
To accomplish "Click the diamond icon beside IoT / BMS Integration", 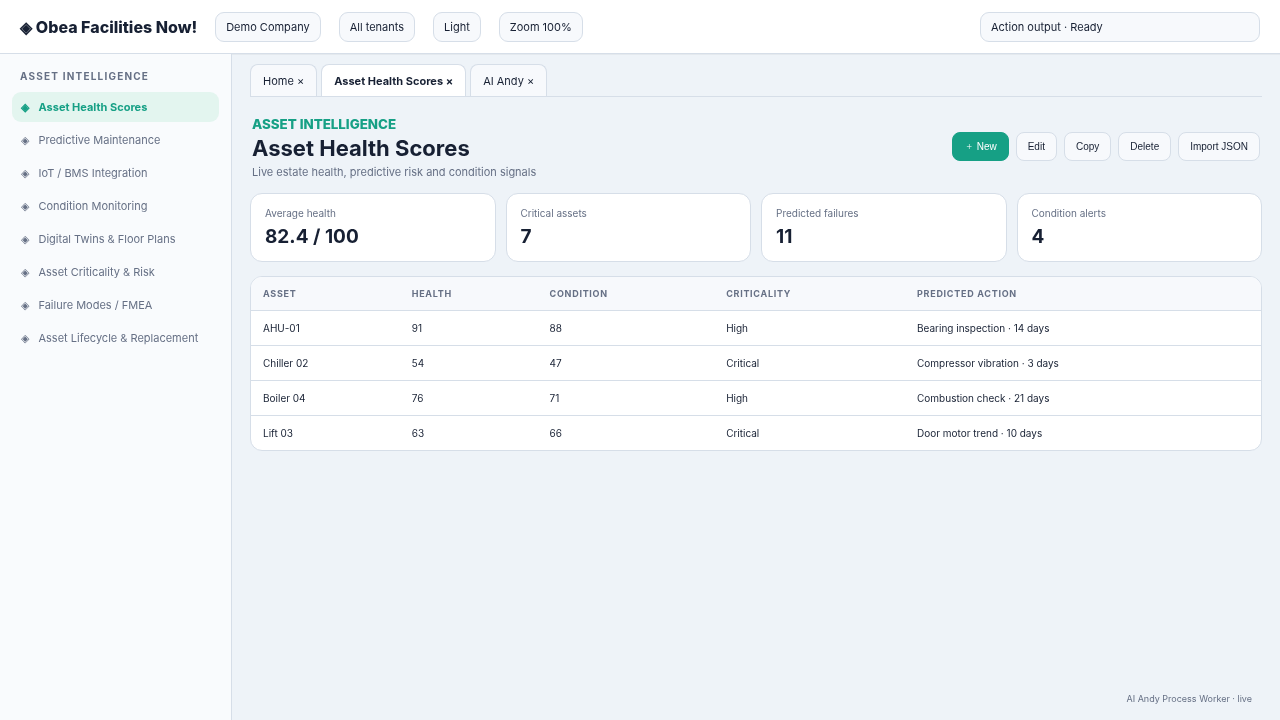I will (25, 173).
